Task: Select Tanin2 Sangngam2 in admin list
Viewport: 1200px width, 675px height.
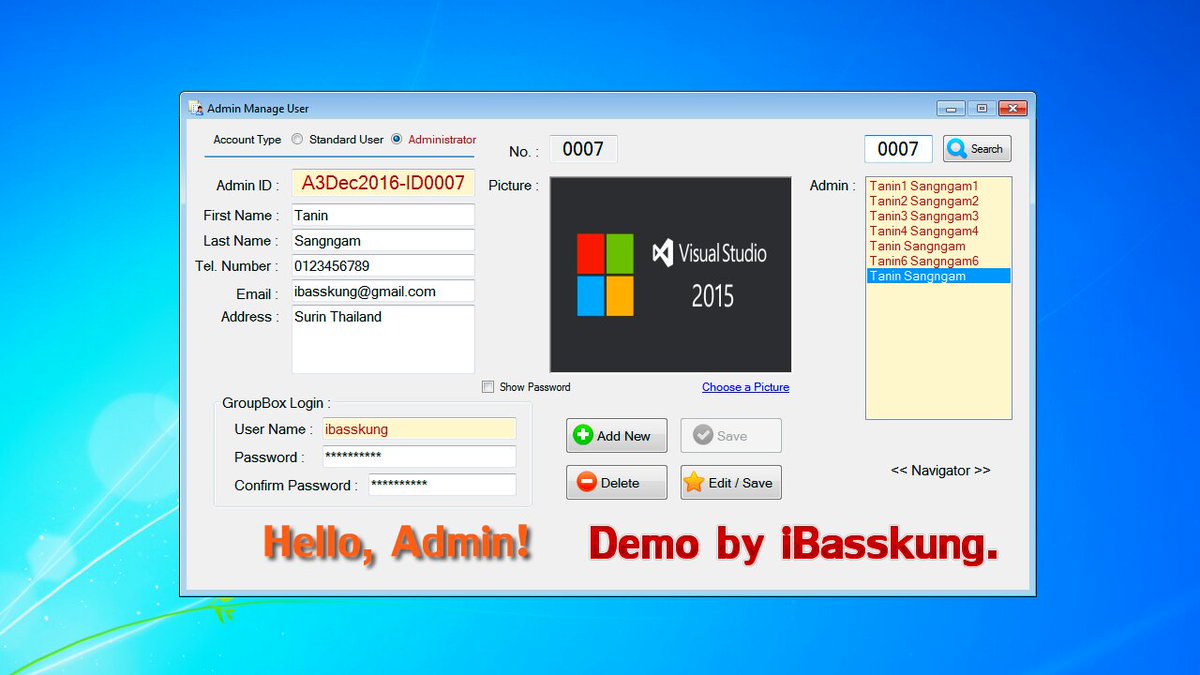Action: click(x=938, y=201)
